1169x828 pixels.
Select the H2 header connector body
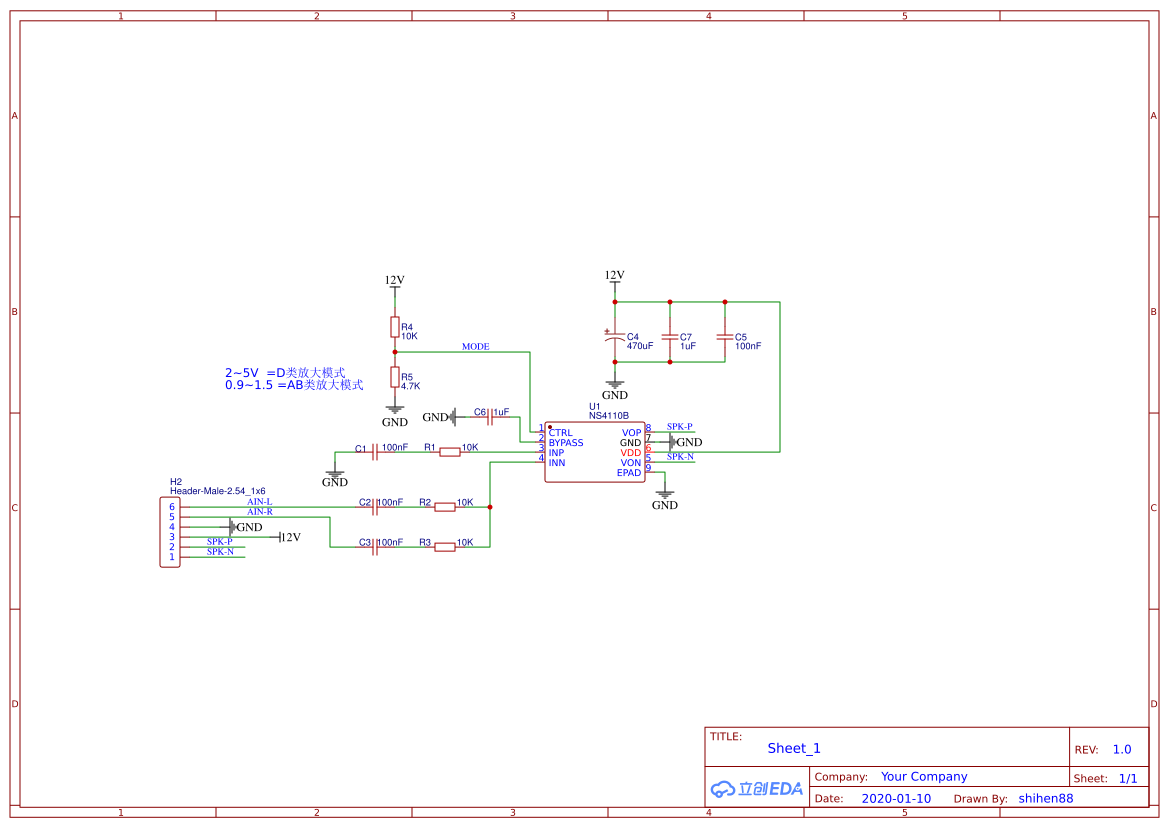point(170,532)
